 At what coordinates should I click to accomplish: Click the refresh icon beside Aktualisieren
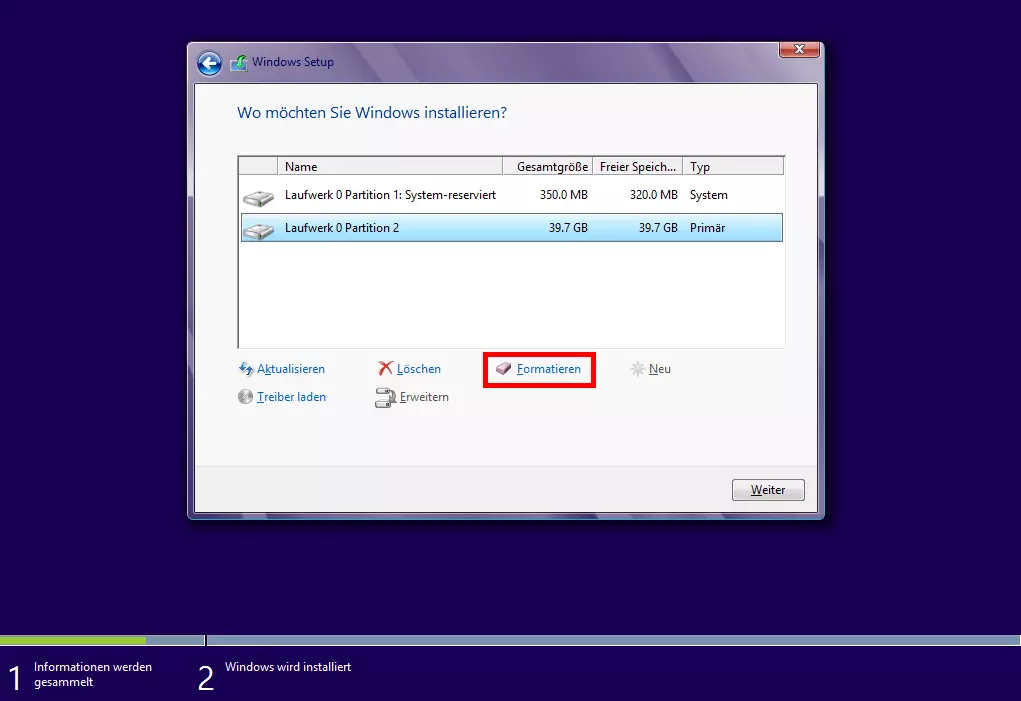(245, 369)
